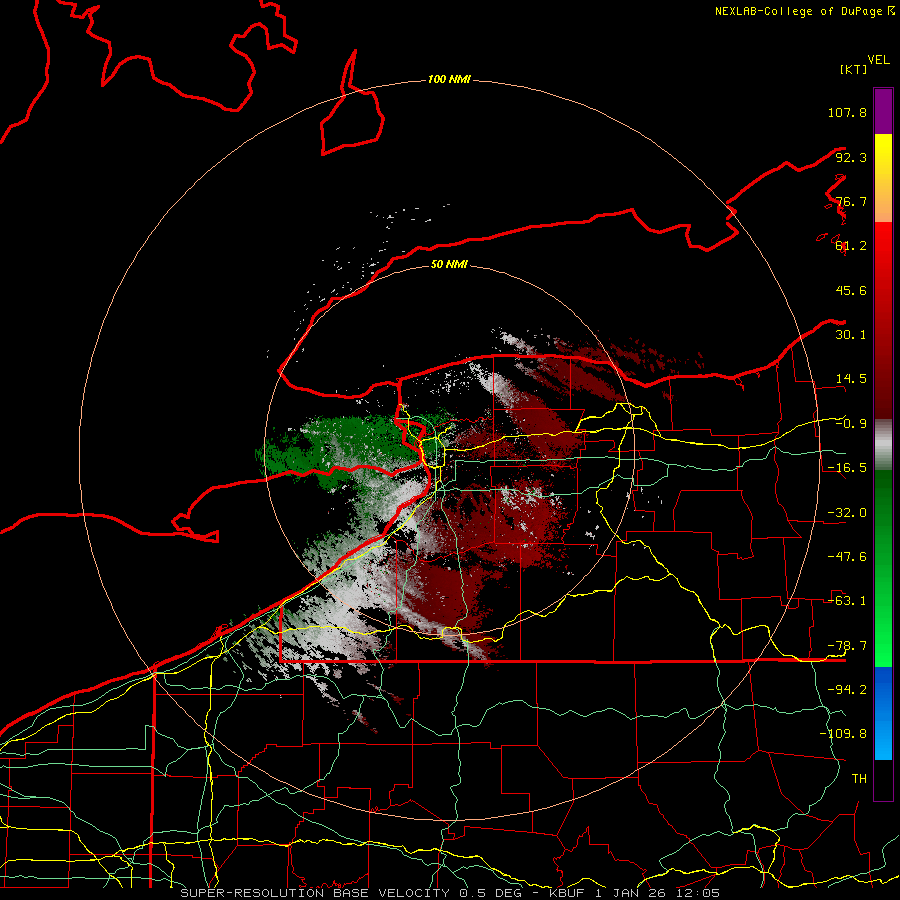Click the gray near-zero segment of color bar
The height and width of the screenshot is (900, 900).
click(x=883, y=445)
